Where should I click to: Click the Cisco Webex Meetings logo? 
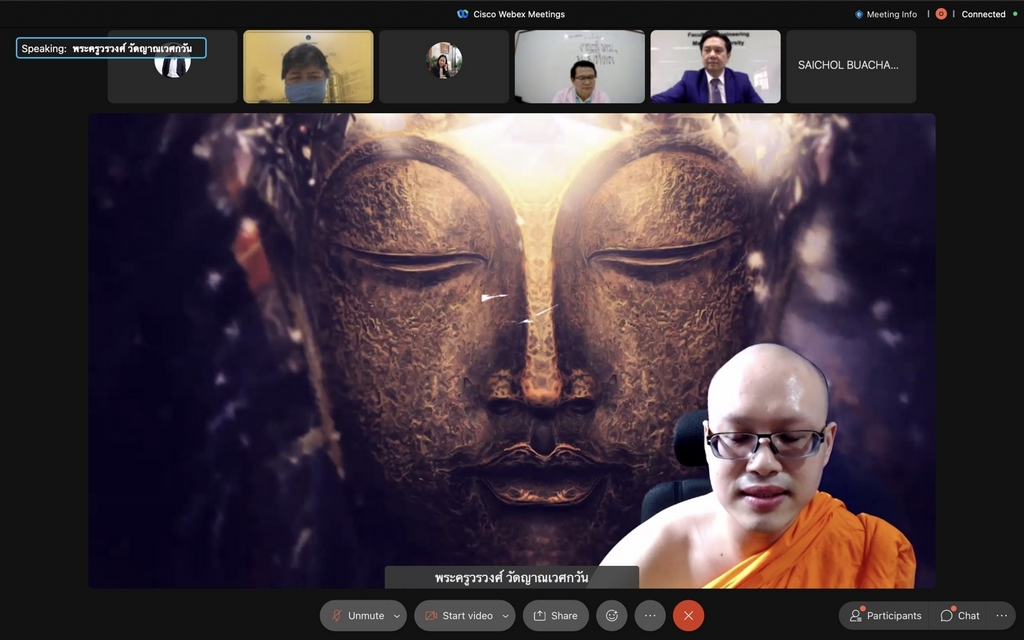tap(463, 14)
